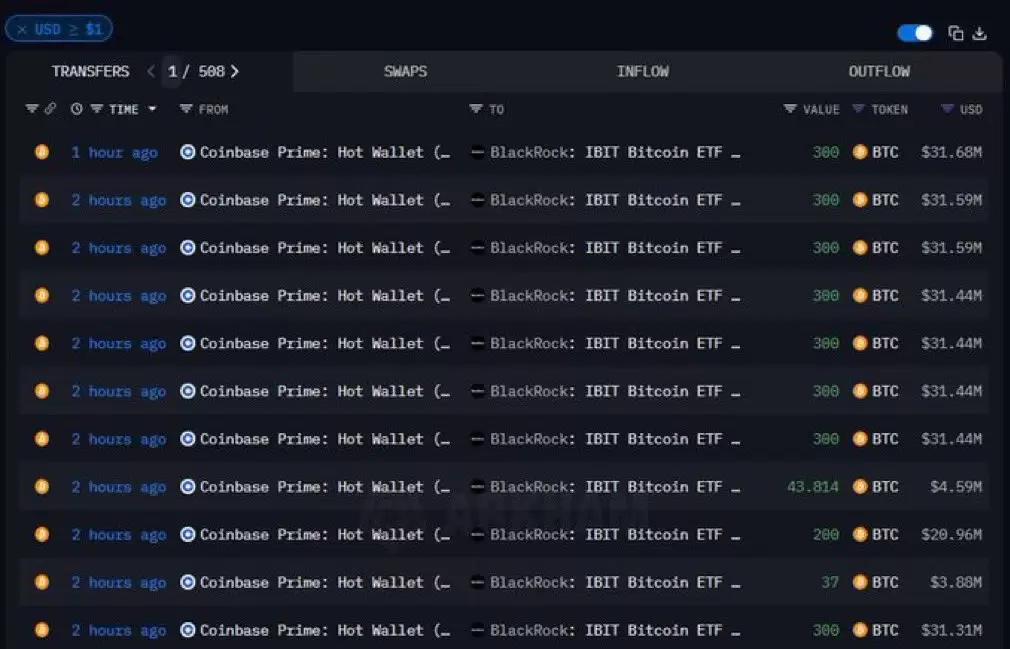The image size is (1010, 649).
Task: Click BTC token icon in $20.96M row
Action: click(860, 534)
